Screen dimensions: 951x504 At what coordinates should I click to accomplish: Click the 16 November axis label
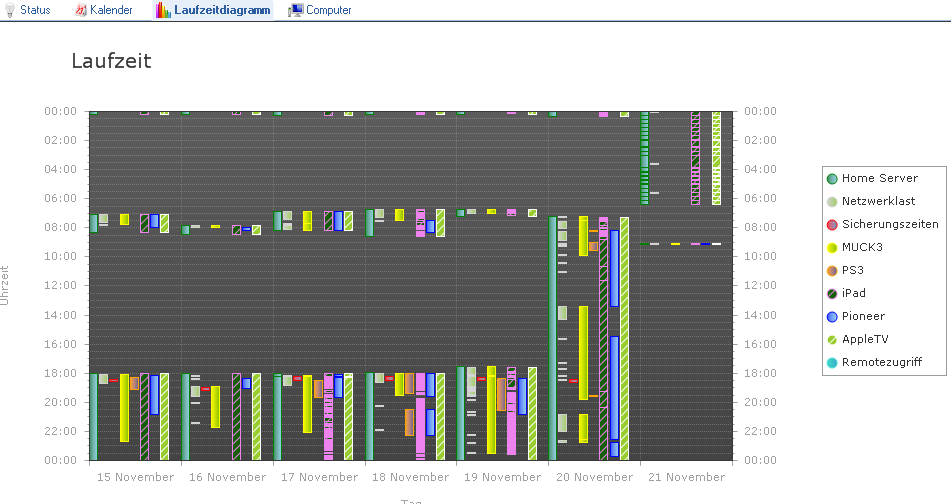pos(227,477)
